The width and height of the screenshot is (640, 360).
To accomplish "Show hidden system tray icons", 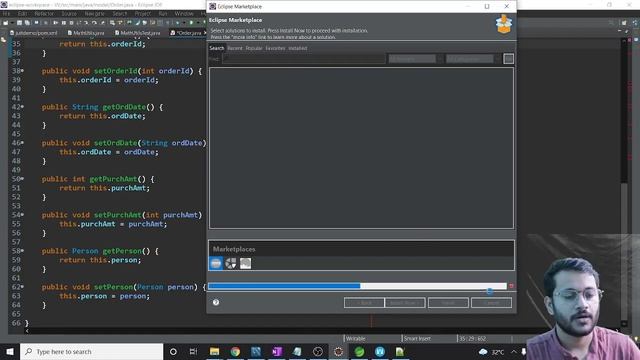I will [x=513, y=352].
